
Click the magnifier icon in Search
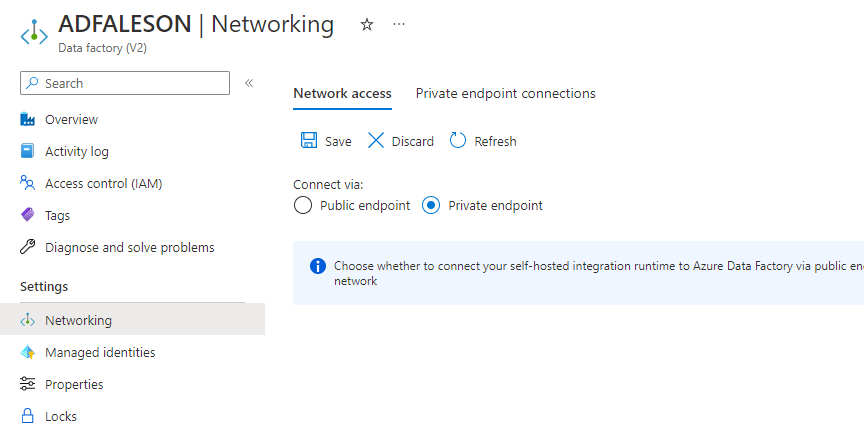click(x=33, y=83)
